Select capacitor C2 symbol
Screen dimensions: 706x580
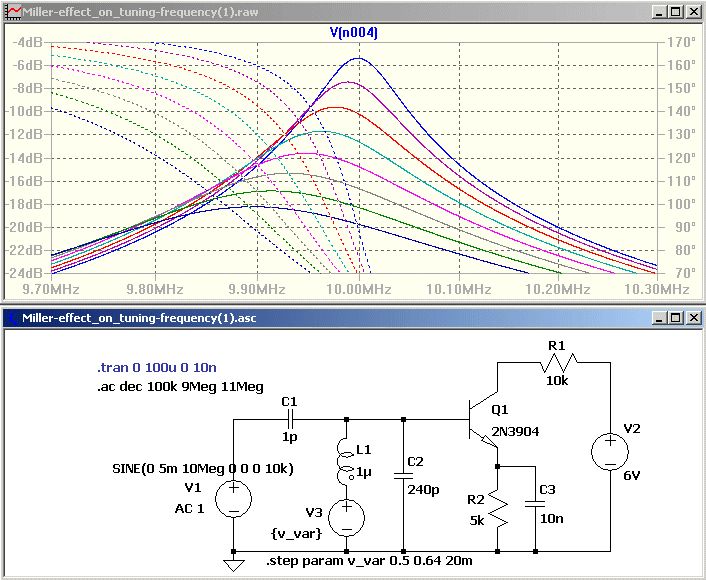tap(403, 476)
